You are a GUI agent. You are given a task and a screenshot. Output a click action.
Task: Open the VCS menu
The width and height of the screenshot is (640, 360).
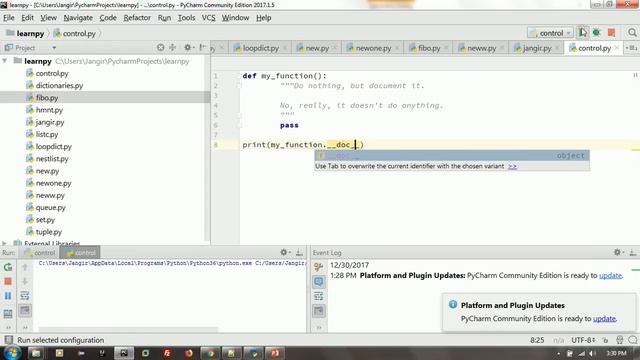click(x=209, y=18)
